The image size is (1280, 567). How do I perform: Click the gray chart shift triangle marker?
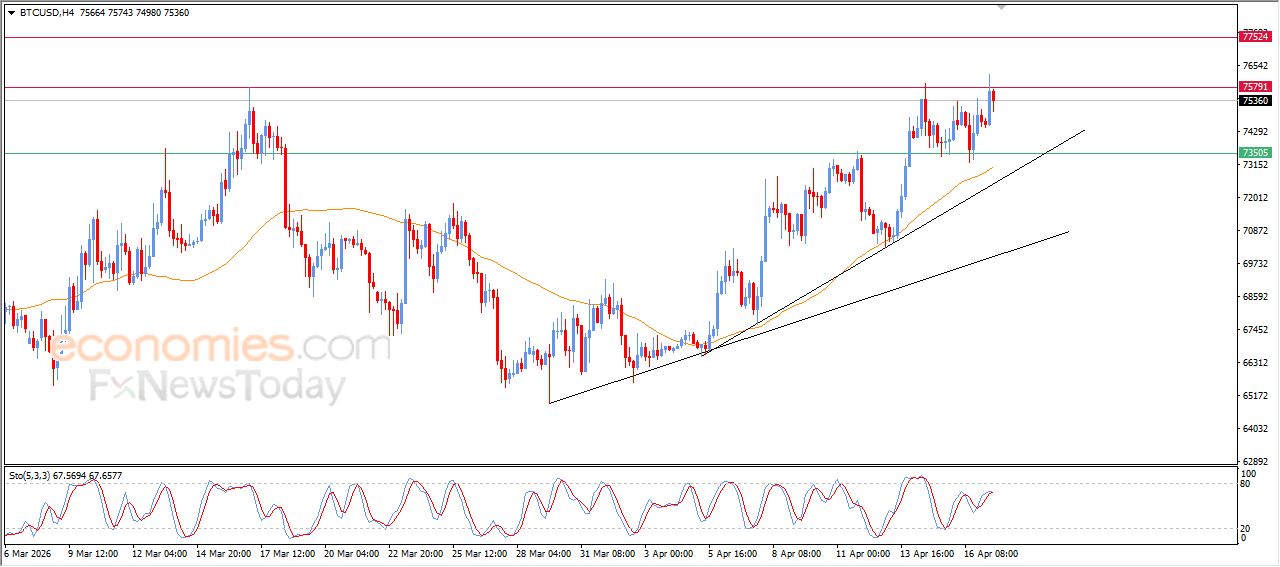[1001, 8]
